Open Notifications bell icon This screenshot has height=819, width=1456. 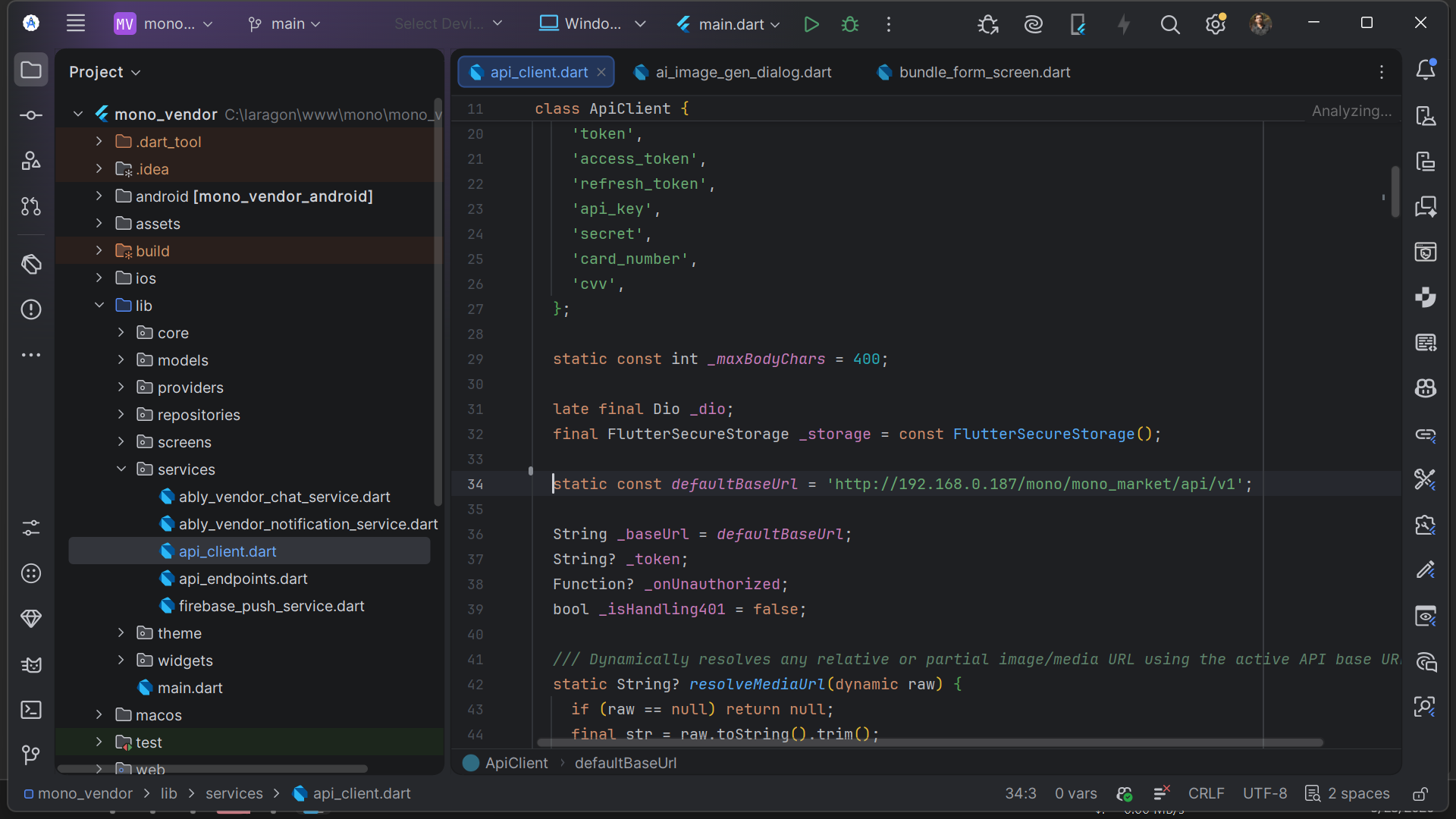pos(1426,70)
